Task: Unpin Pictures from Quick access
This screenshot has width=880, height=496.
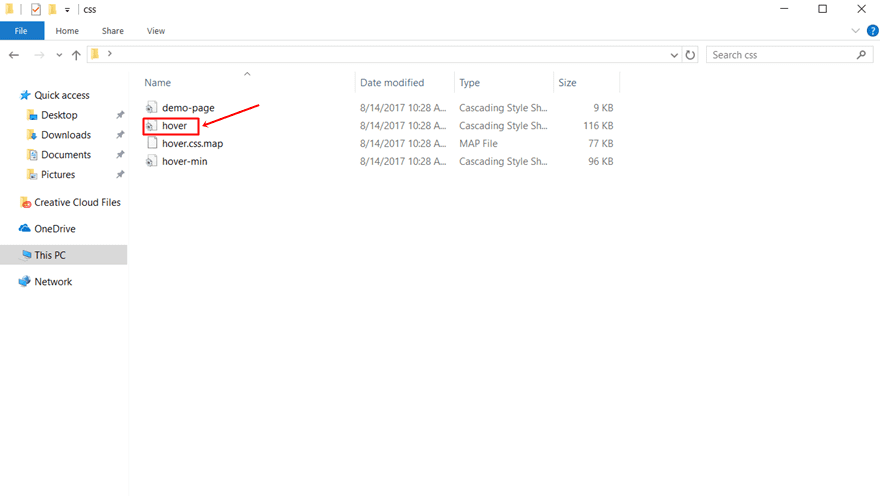Action: coord(120,174)
